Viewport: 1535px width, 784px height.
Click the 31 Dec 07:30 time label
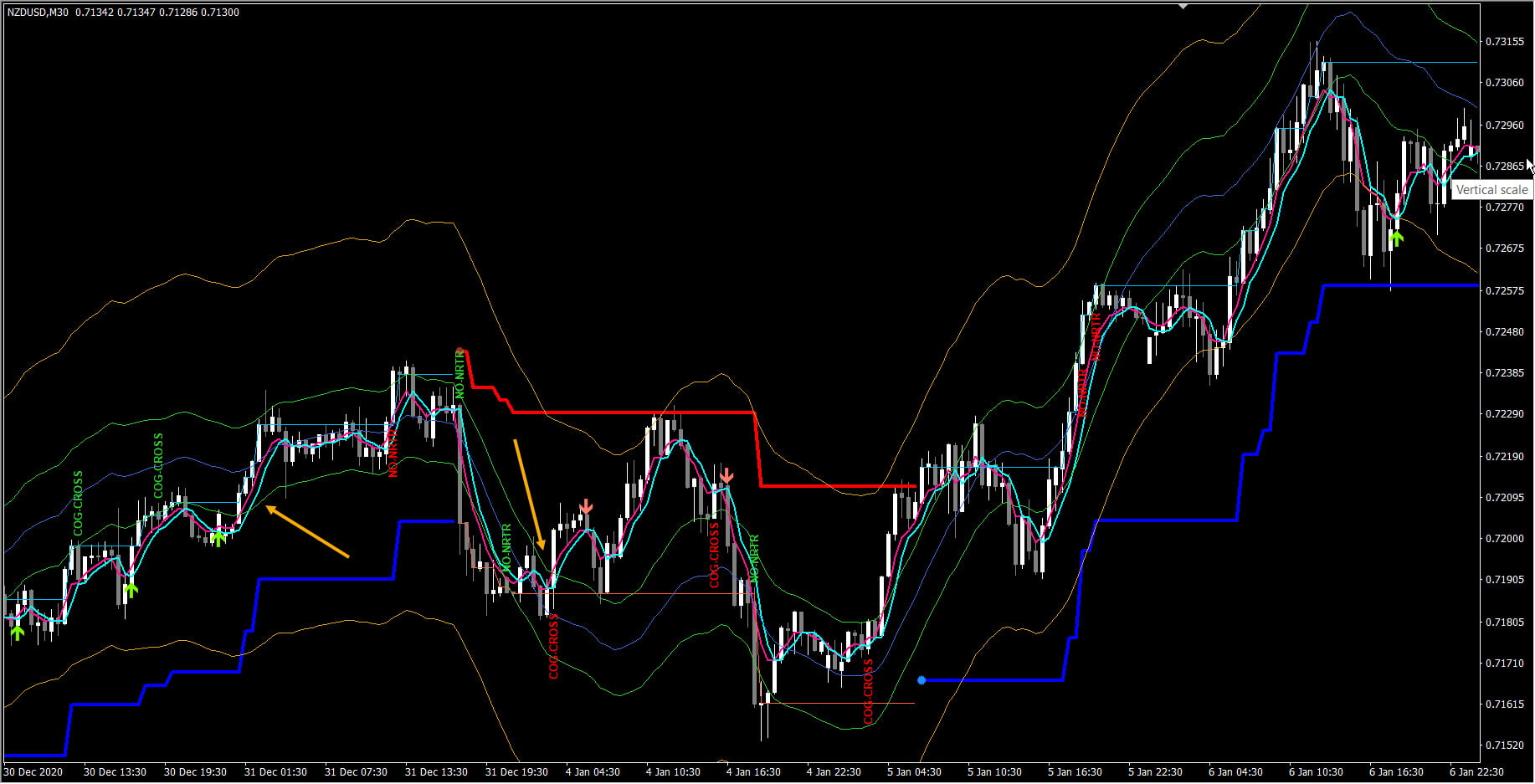tap(356, 772)
